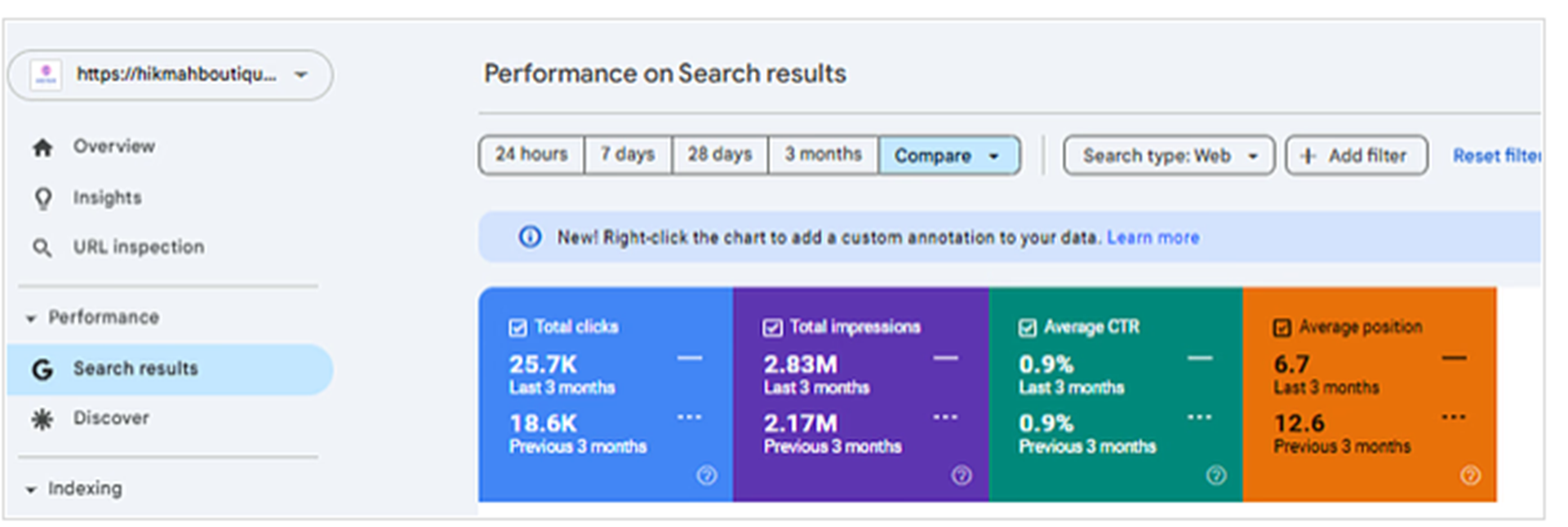Open the Learn more link
Screen dimensions: 1568x527
click(x=1153, y=237)
